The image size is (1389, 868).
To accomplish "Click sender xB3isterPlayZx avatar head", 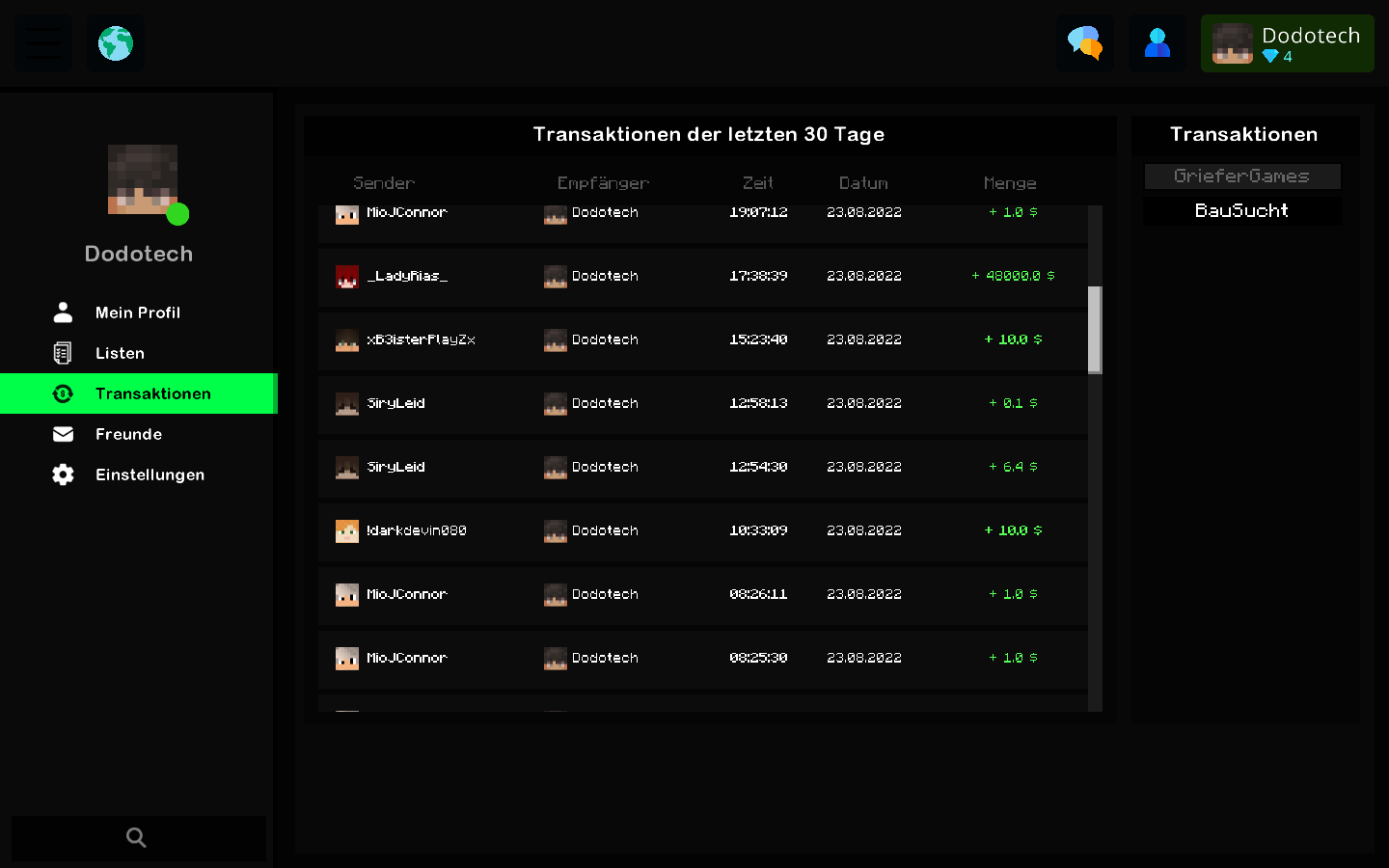I will click(x=347, y=340).
